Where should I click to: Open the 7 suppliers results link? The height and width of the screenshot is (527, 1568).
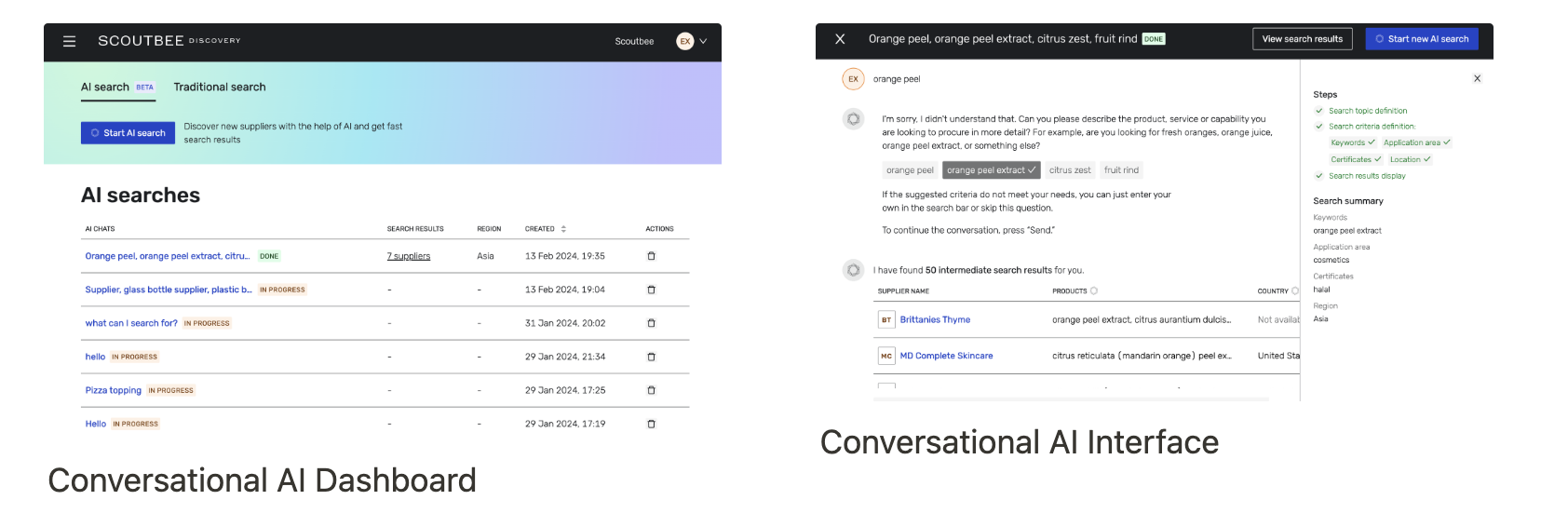click(x=409, y=256)
